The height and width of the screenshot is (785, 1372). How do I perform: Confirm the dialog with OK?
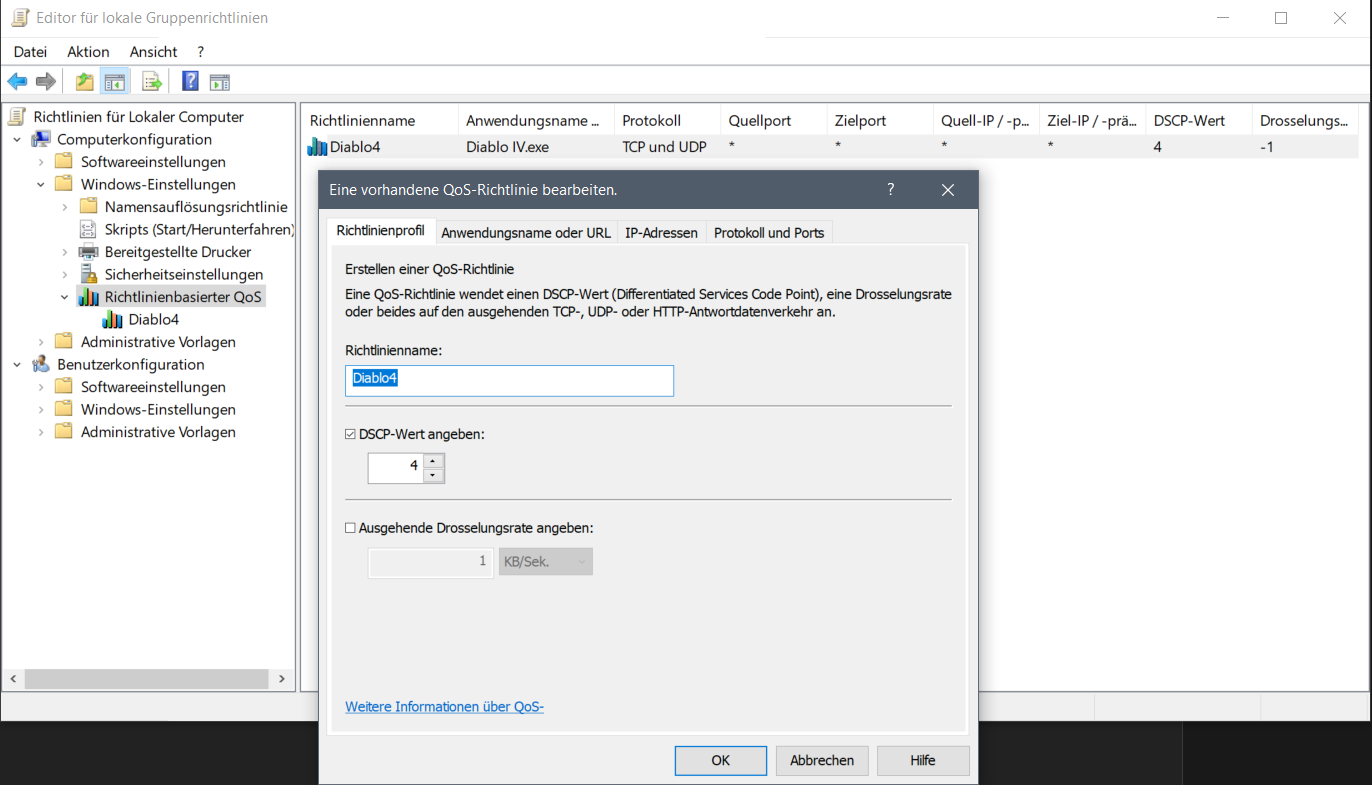click(x=720, y=760)
